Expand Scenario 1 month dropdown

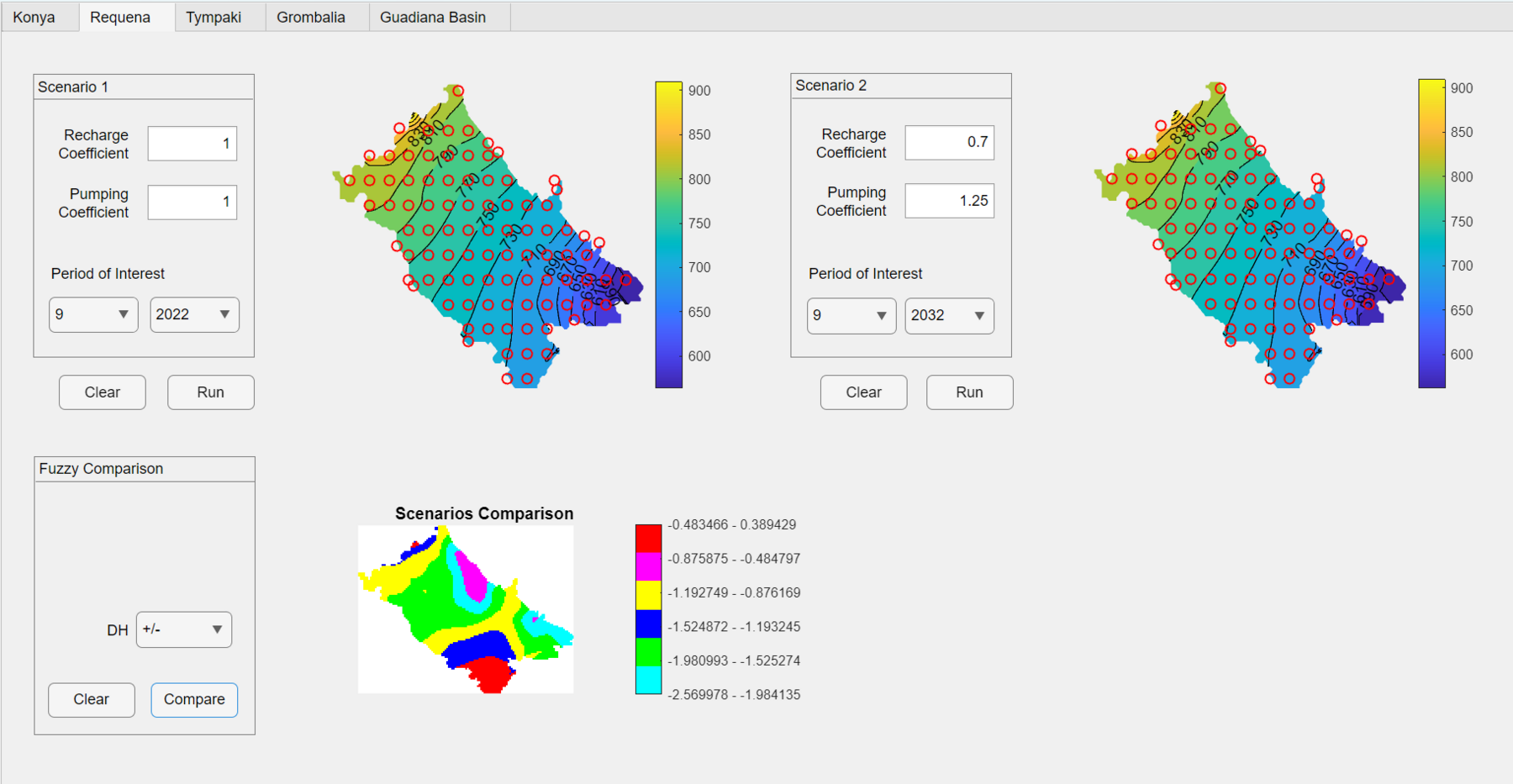point(93,314)
